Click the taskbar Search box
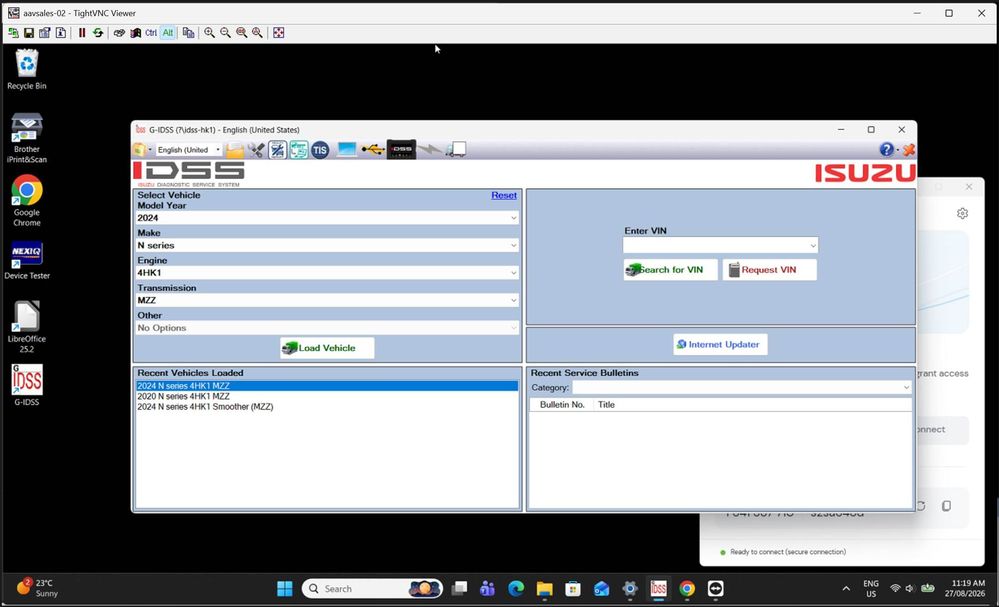This screenshot has height=607, width=999. (x=372, y=589)
